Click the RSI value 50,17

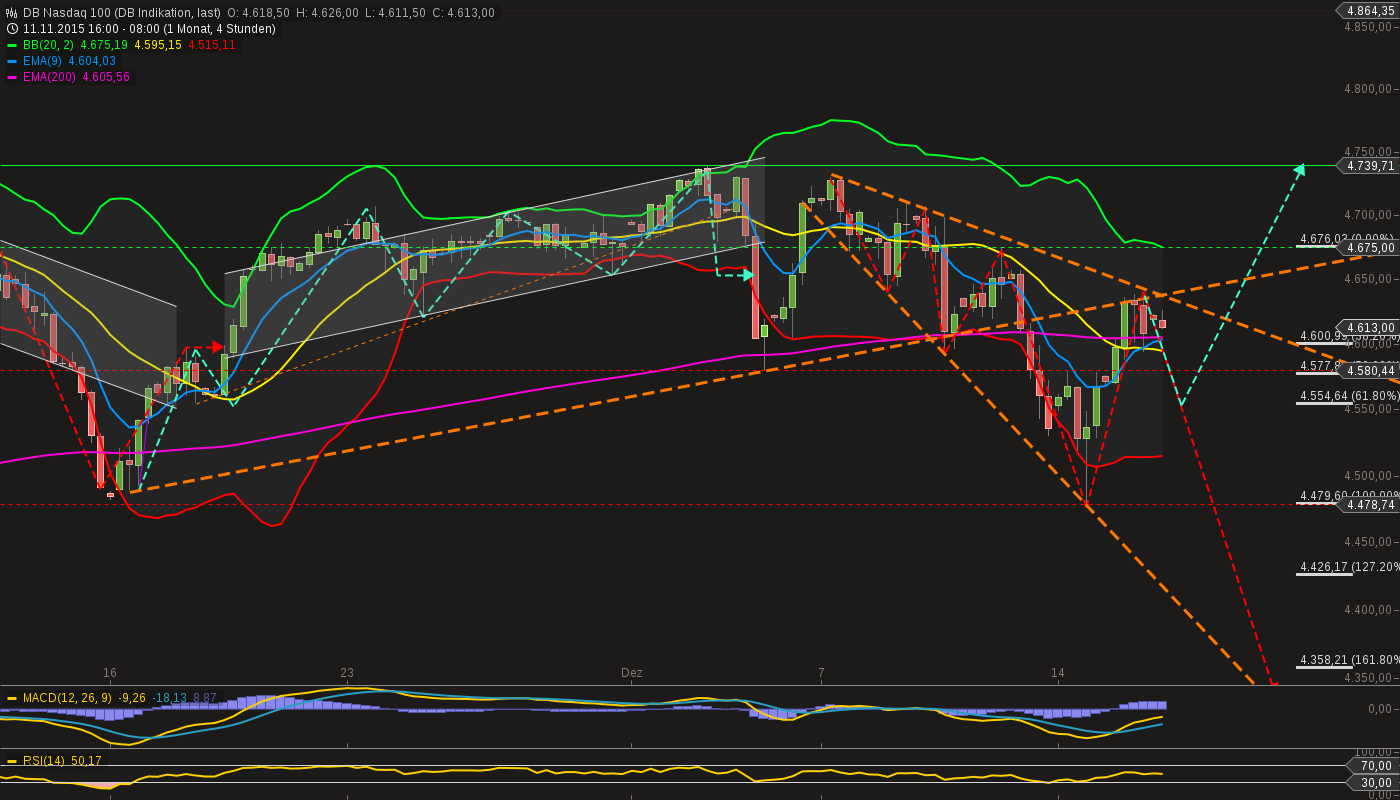point(86,761)
